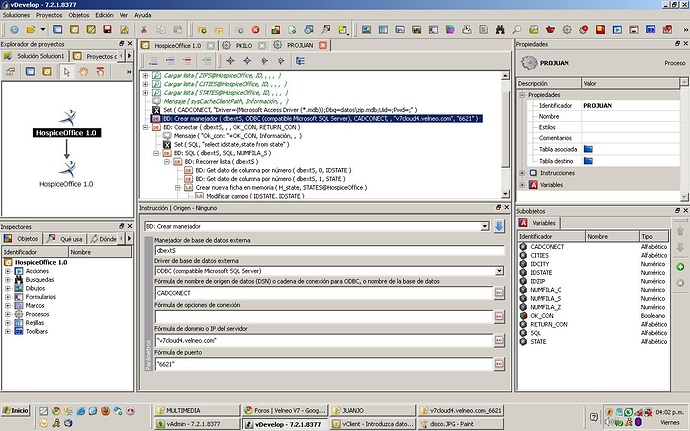This screenshot has width=690, height=431.
Task: Click the open folder toolbar icon
Action: (31, 30)
